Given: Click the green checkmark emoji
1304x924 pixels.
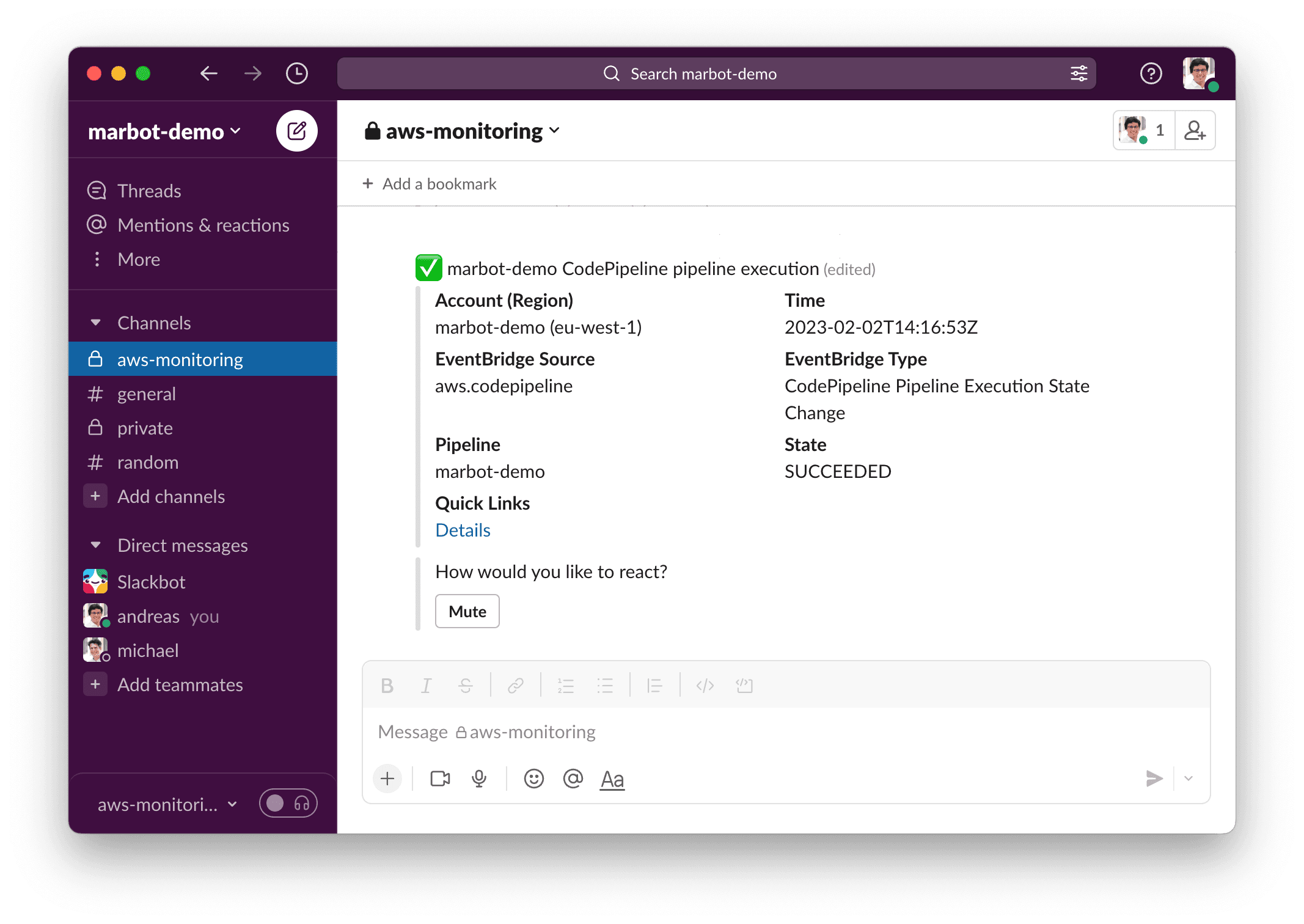Looking at the screenshot, I should [x=428, y=268].
